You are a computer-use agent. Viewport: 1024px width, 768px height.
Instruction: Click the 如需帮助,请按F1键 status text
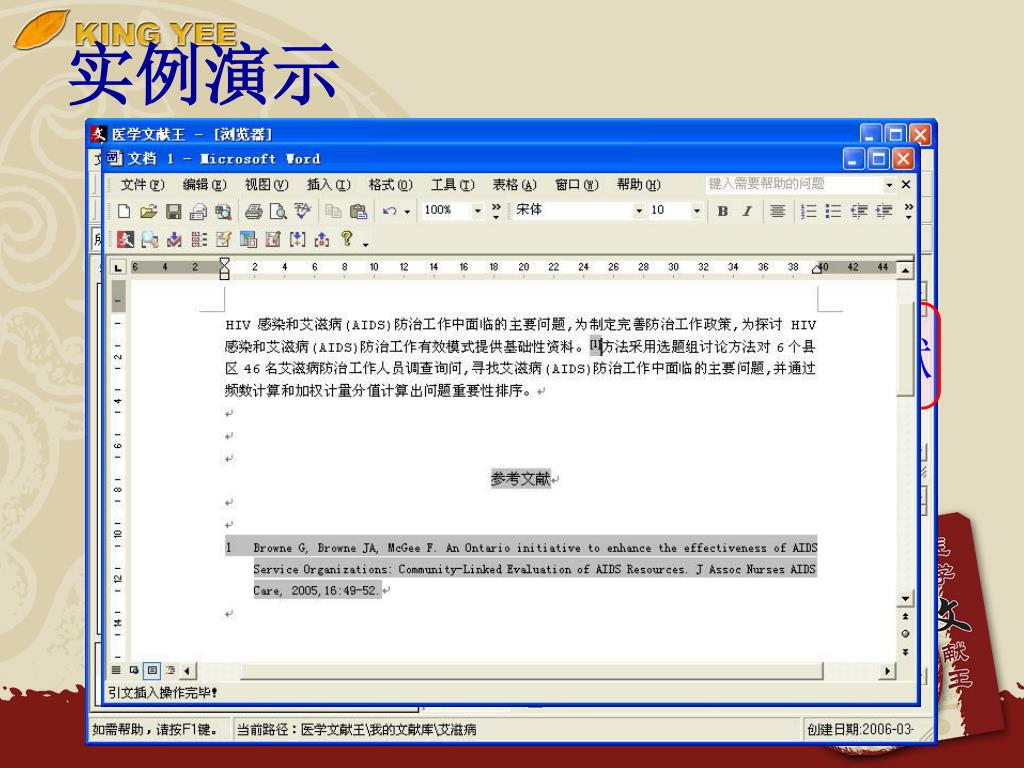click(155, 729)
